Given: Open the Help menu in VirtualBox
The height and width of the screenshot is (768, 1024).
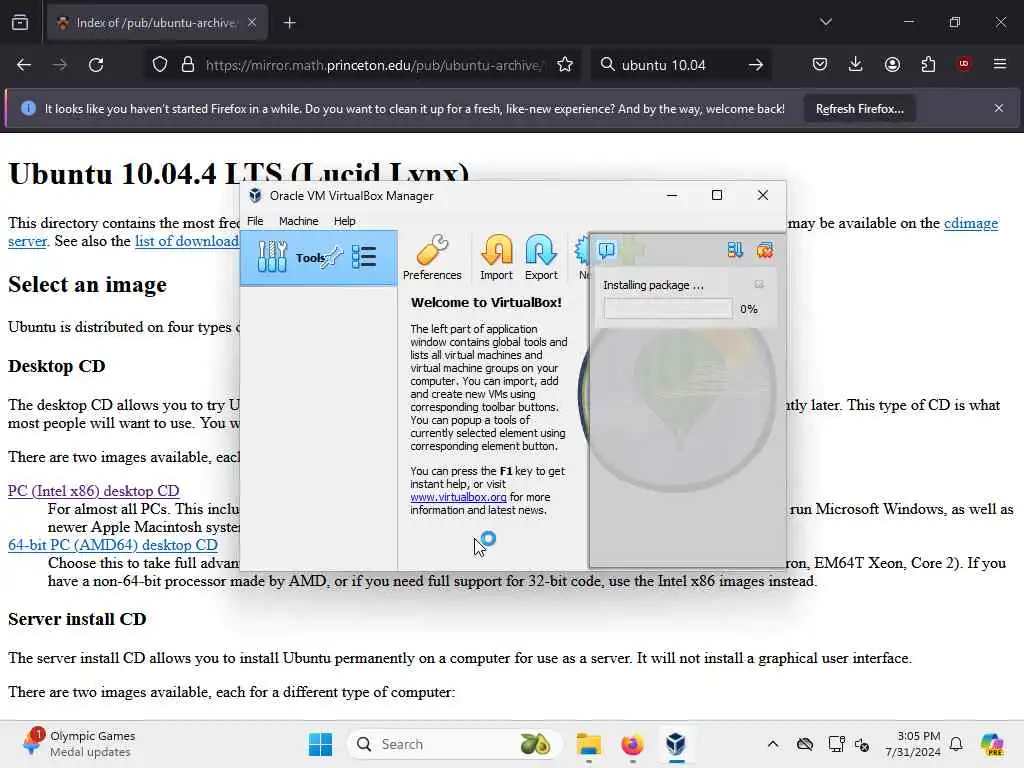Looking at the screenshot, I should 344,221.
